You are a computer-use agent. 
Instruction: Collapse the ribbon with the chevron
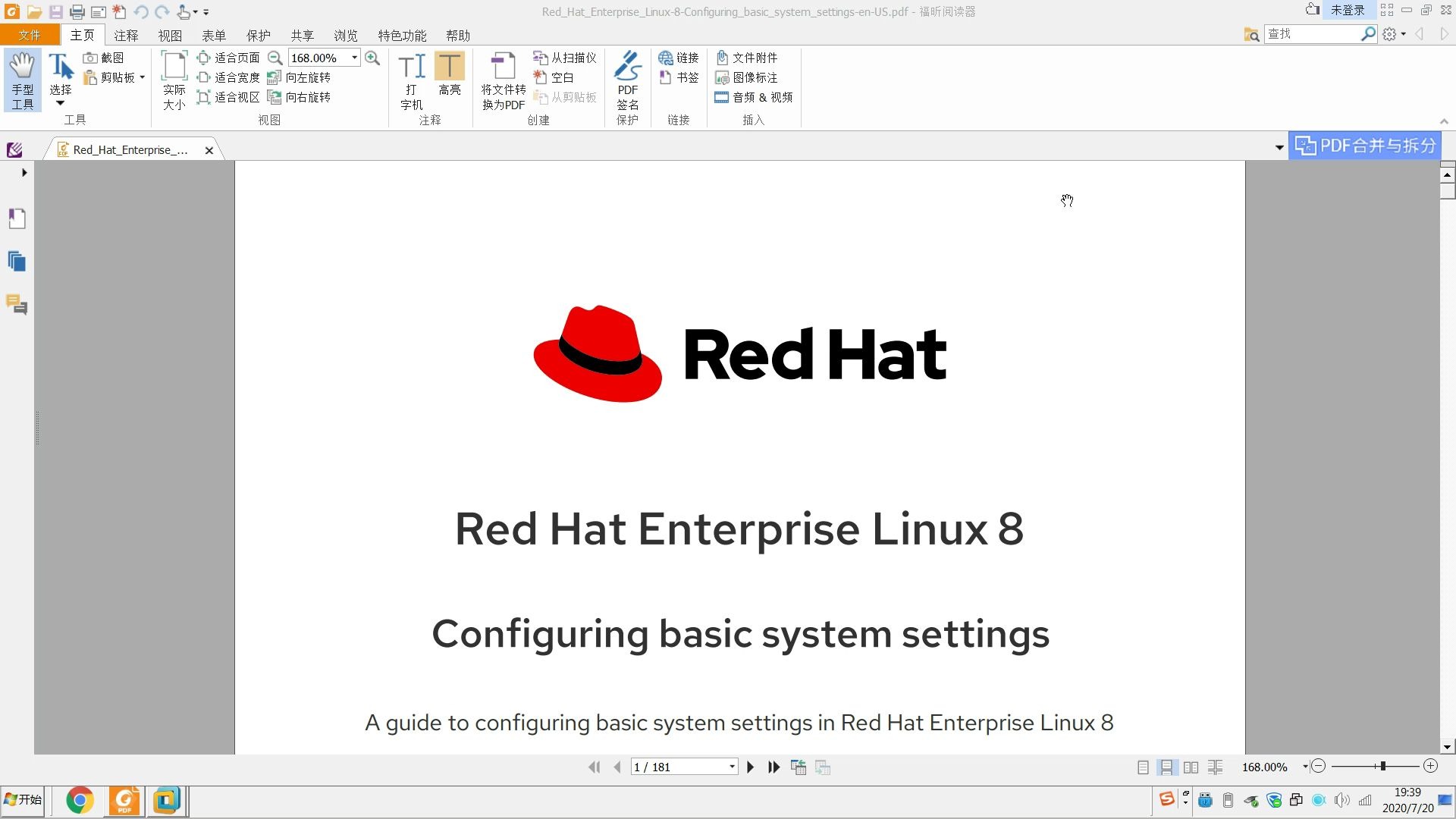tap(1444, 121)
